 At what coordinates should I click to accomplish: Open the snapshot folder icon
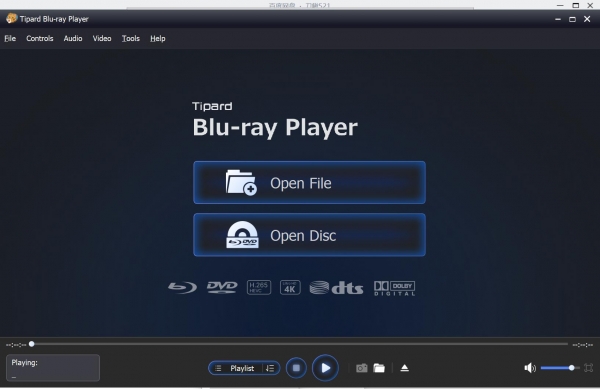379,368
